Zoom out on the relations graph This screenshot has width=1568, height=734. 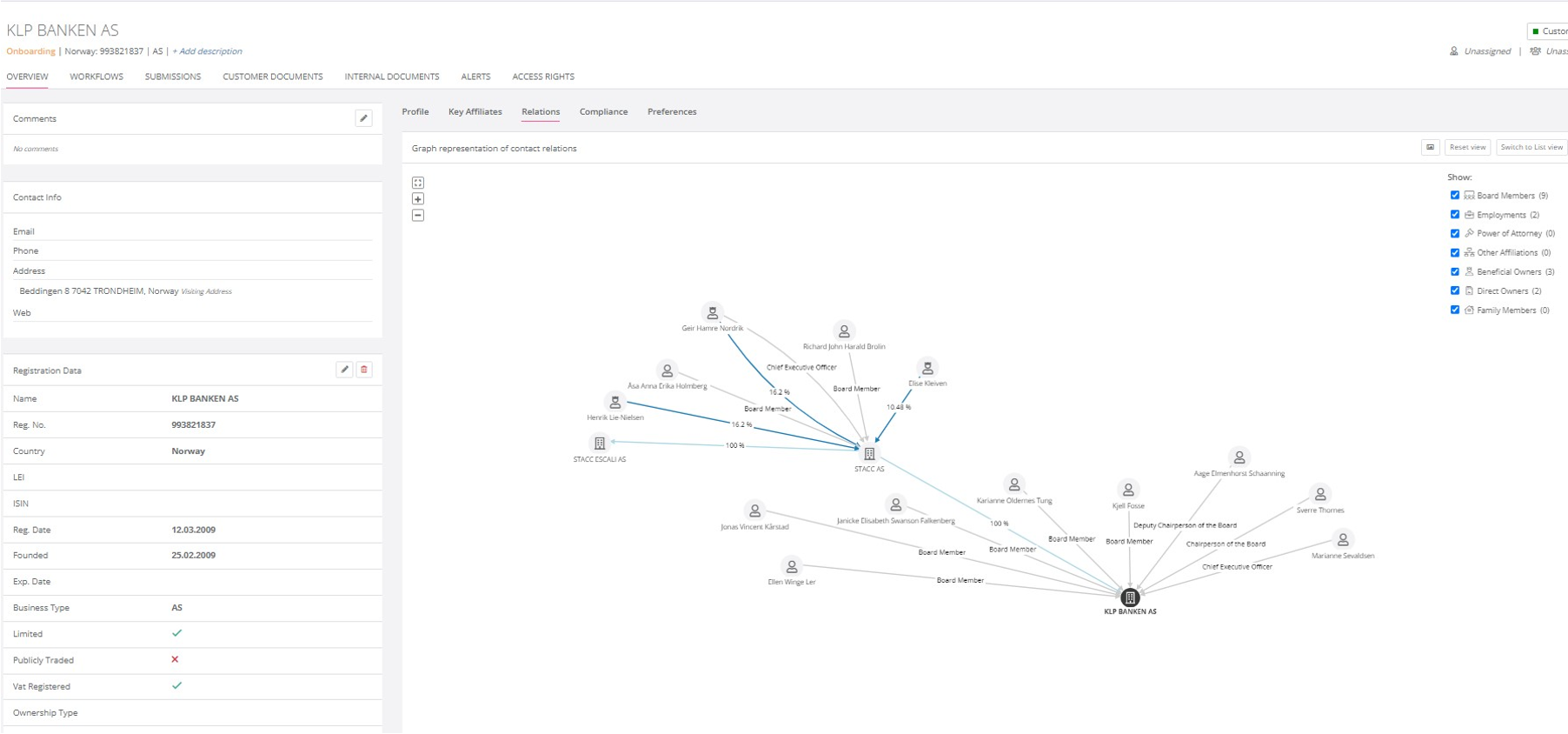(418, 215)
